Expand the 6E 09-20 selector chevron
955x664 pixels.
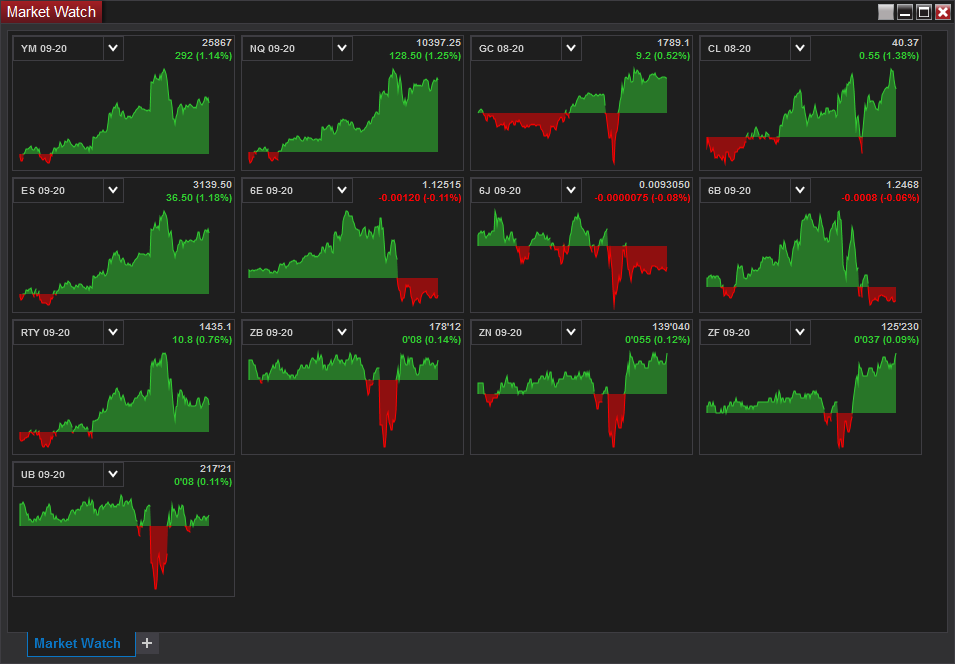pos(342,190)
